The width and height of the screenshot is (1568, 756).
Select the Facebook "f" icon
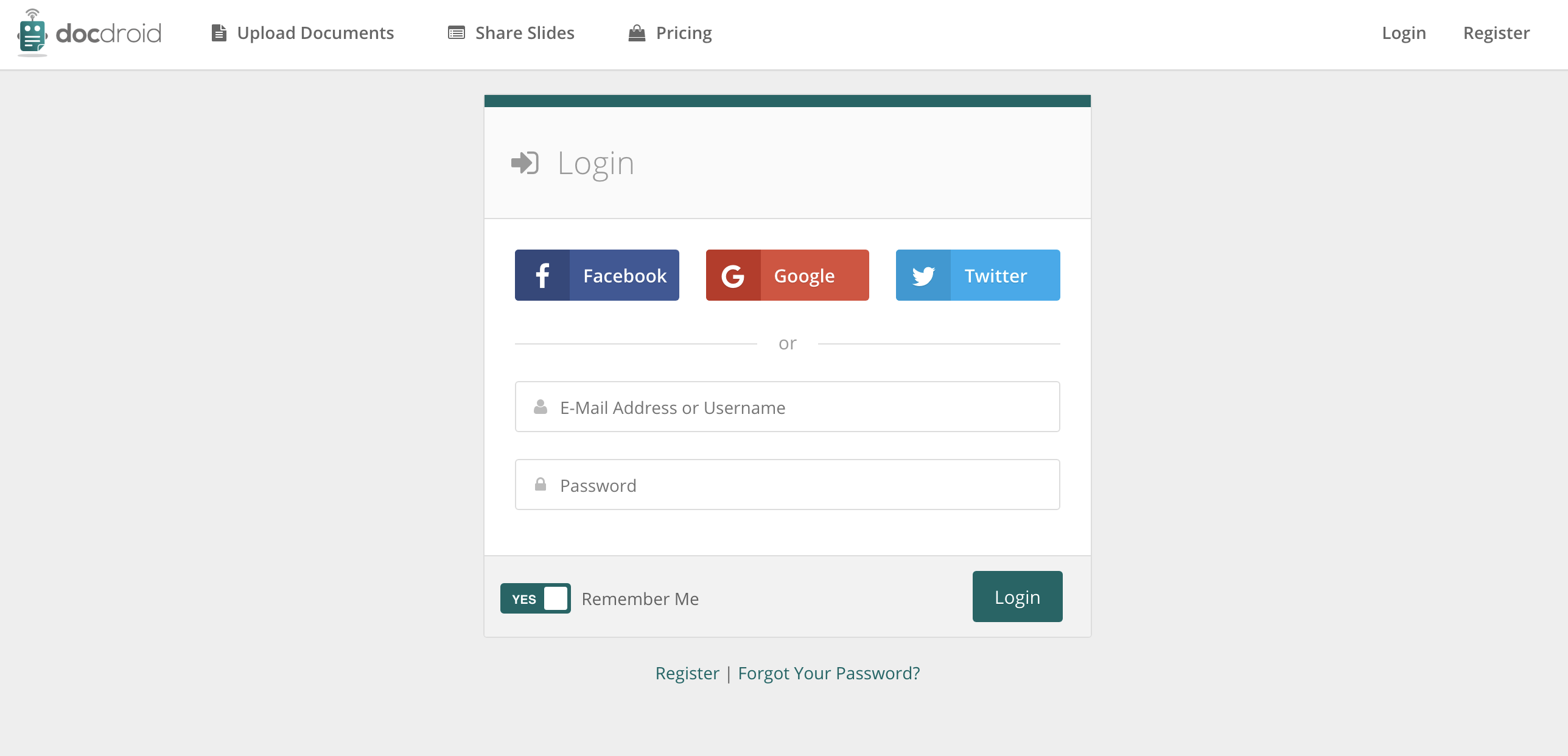pos(544,275)
